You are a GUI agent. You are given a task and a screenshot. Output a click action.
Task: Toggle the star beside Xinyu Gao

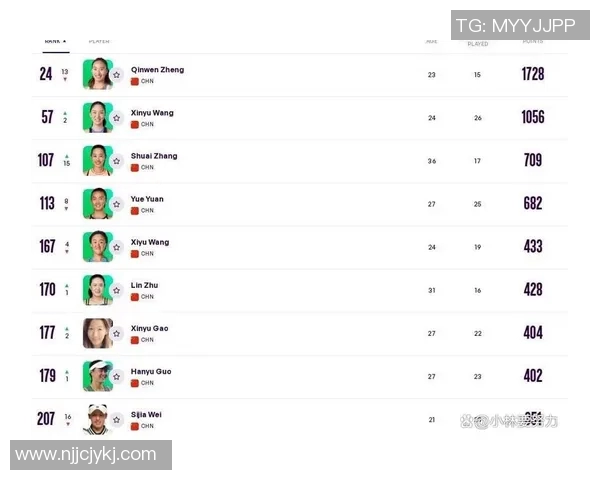116,333
